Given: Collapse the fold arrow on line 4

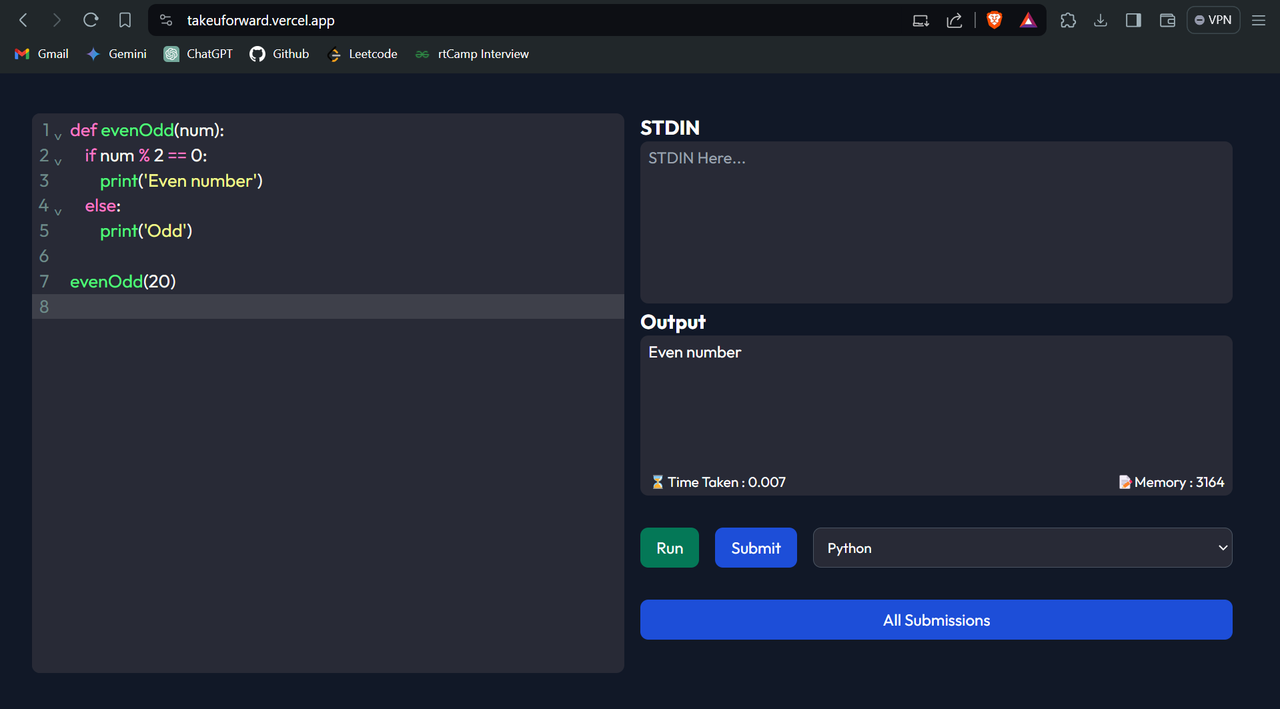Looking at the screenshot, I should click(x=58, y=210).
